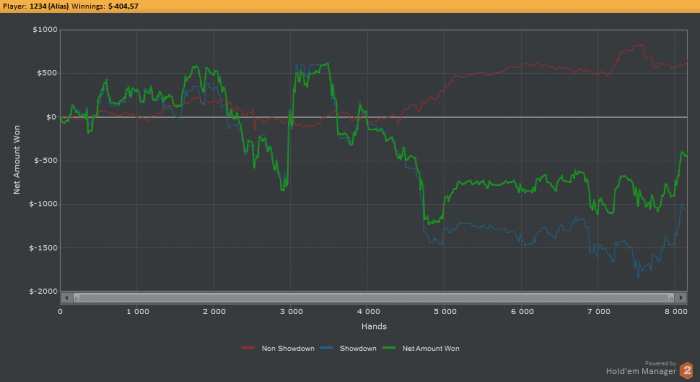700x382 pixels.
Task: Click the $-2000 y-axis value
Action: [x=44, y=291]
